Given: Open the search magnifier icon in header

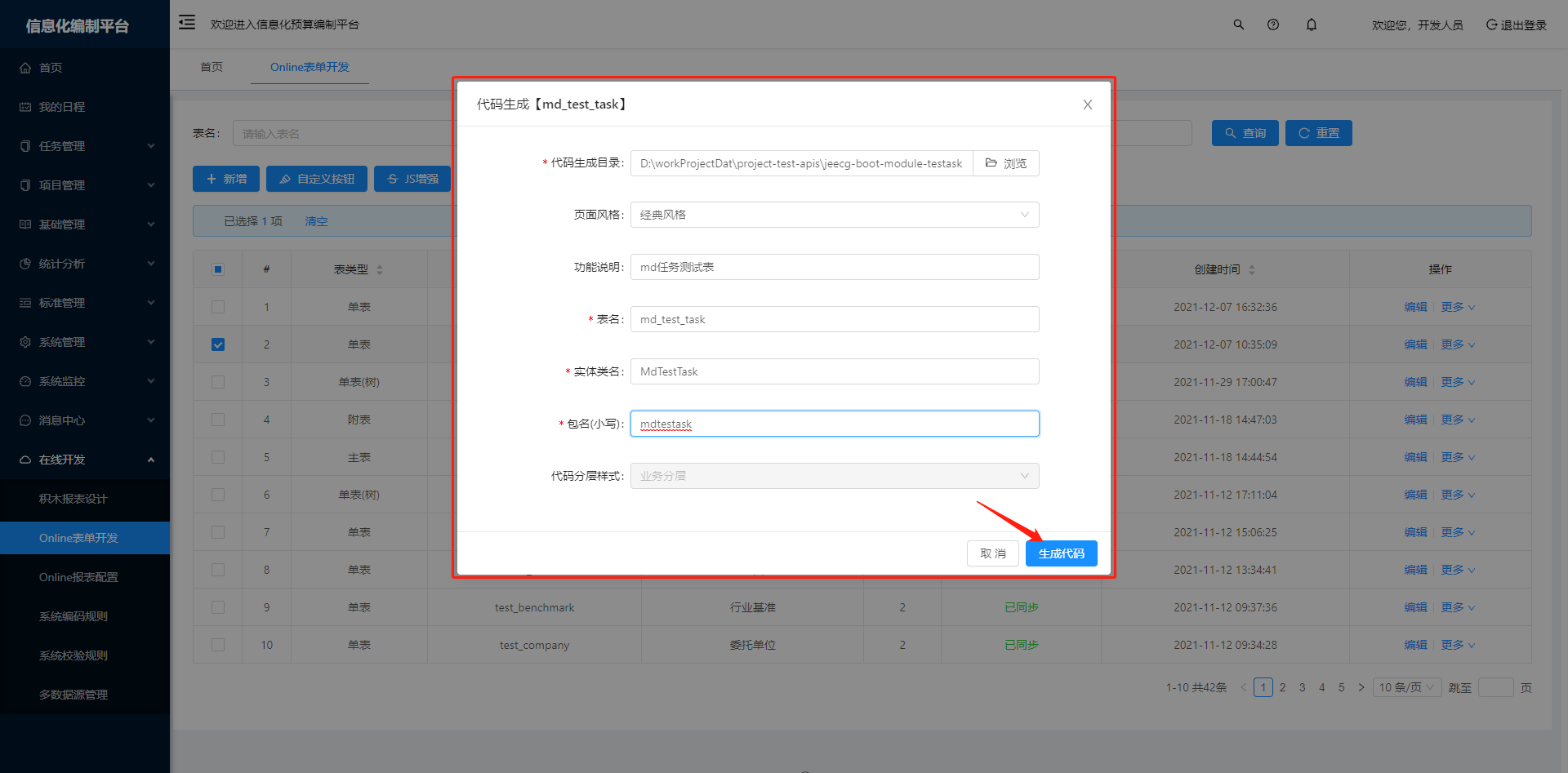Looking at the screenshot, I should 1239,24.
